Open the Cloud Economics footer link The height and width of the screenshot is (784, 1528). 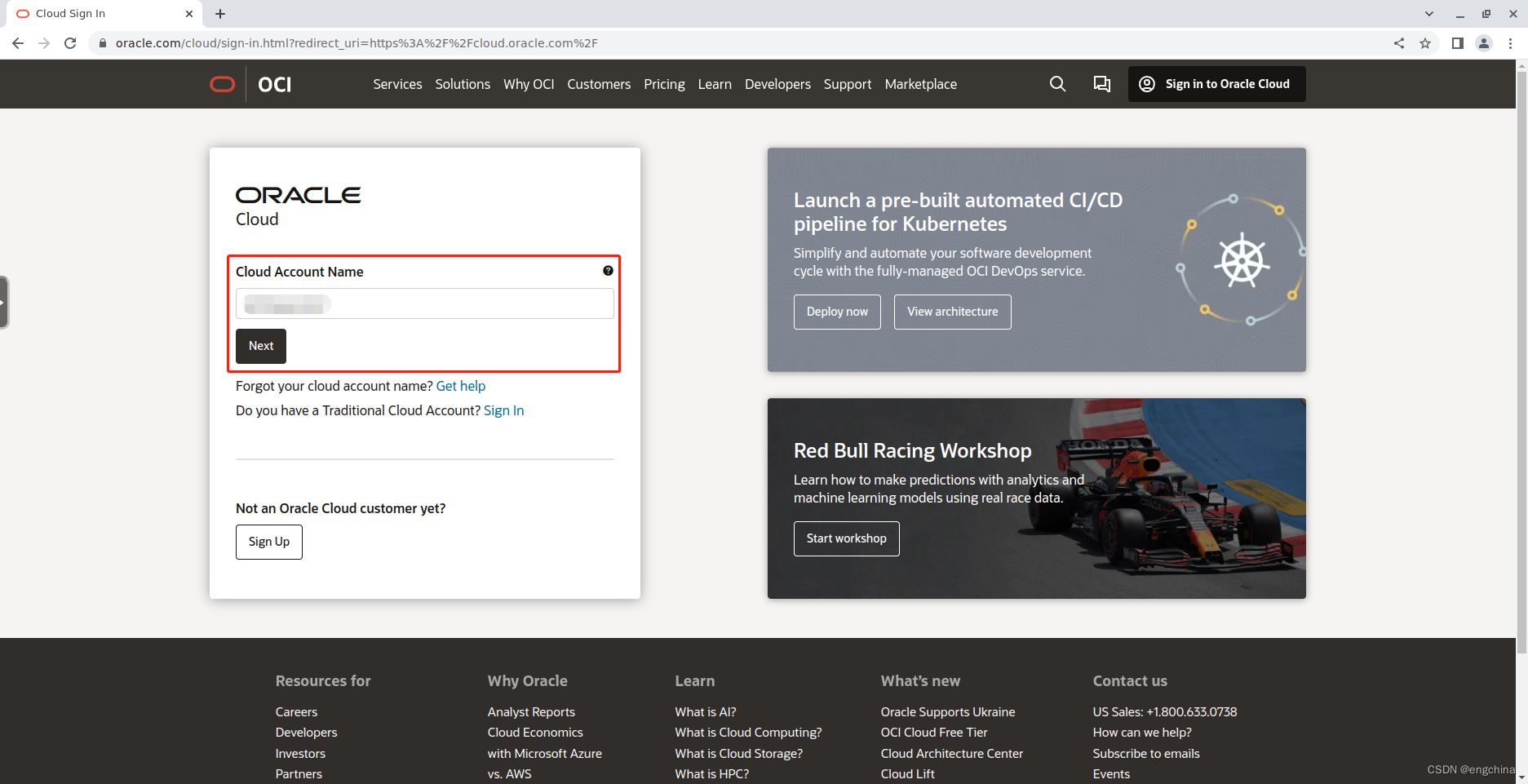(535, 733)
